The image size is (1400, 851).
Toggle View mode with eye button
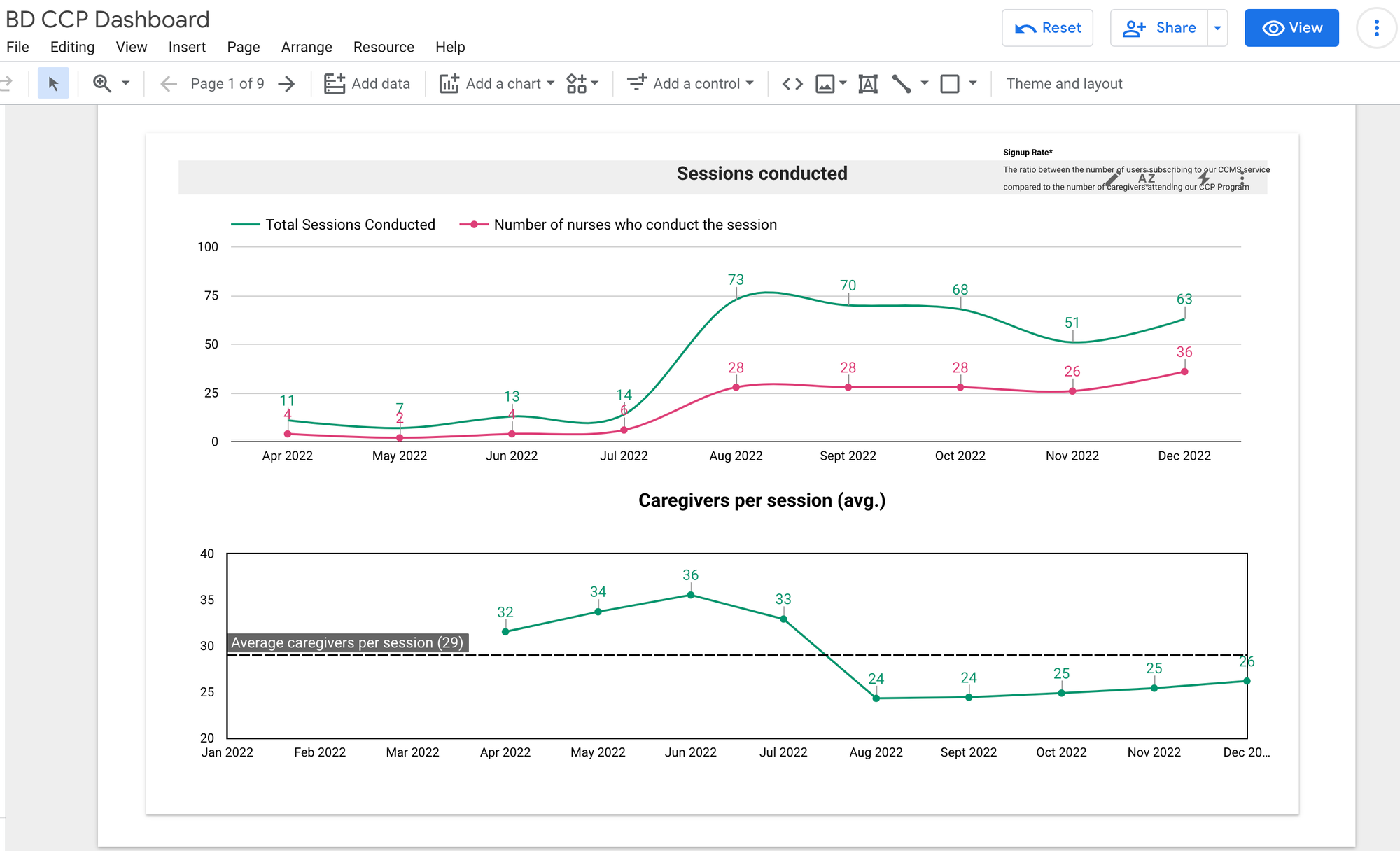click(x=1291, y=28)
